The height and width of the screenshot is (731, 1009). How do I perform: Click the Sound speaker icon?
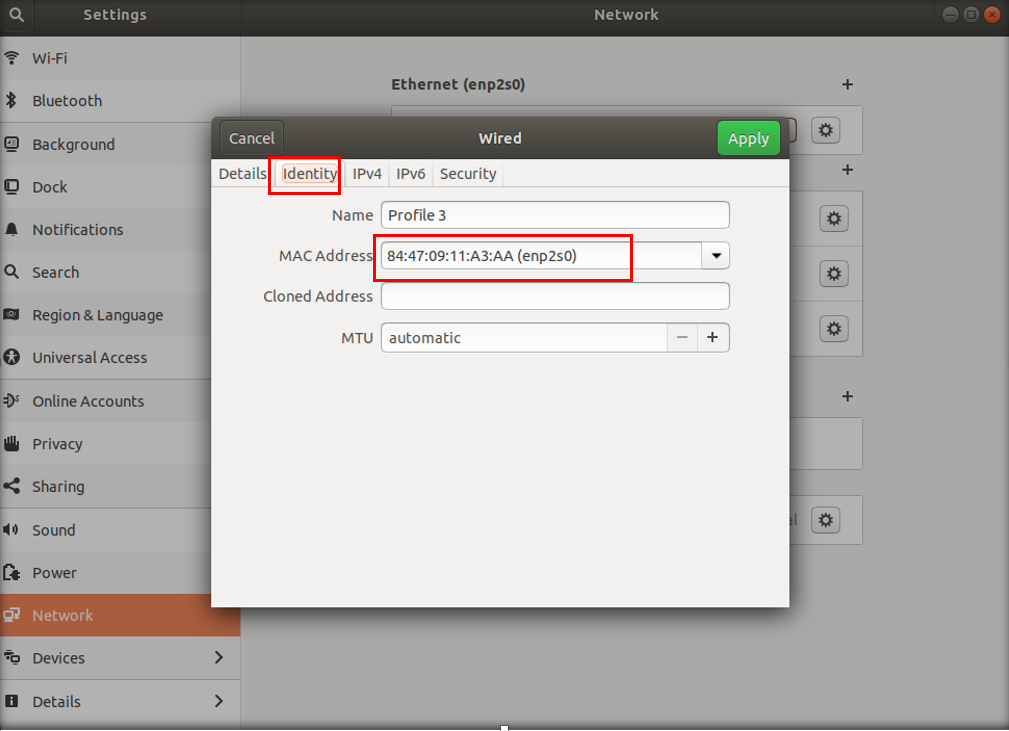tap(11, 530)
